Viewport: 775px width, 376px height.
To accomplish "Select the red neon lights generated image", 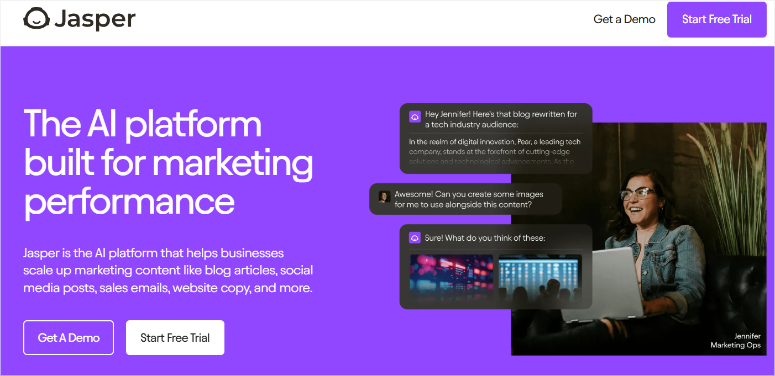I will [451, 278].
